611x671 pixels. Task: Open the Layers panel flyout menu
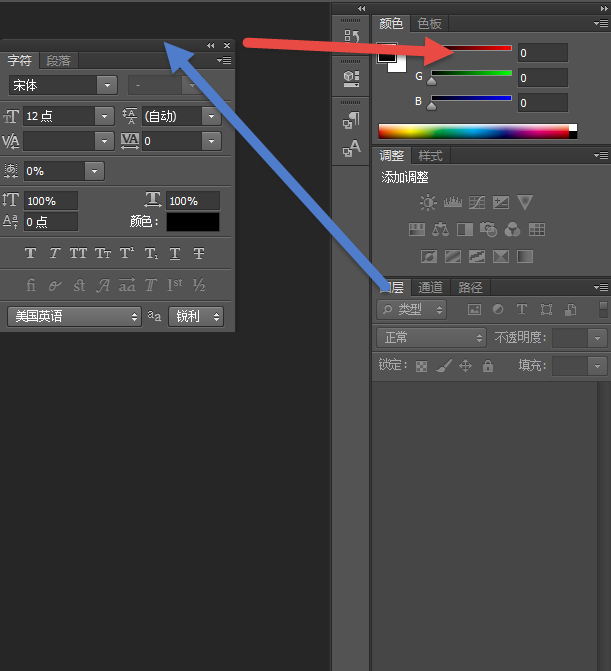tap(602, 287)
